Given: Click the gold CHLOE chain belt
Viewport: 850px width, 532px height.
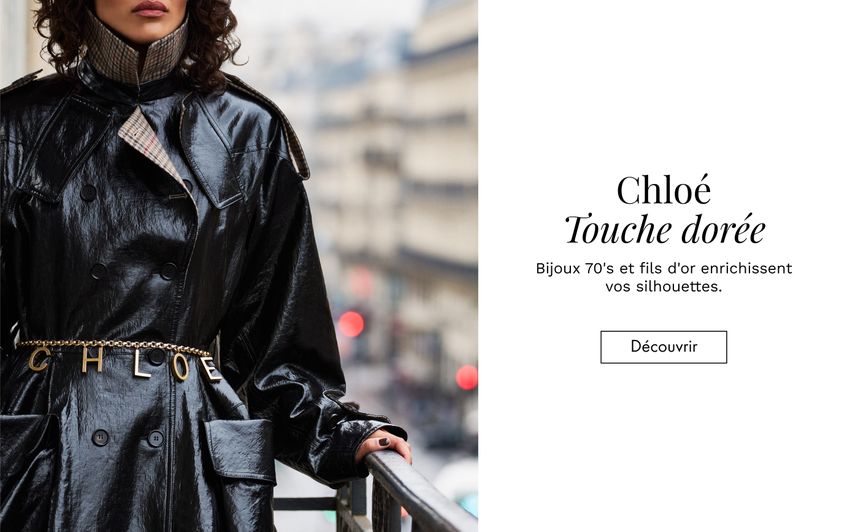Looking at the screenshot, I should click(117, 359).
